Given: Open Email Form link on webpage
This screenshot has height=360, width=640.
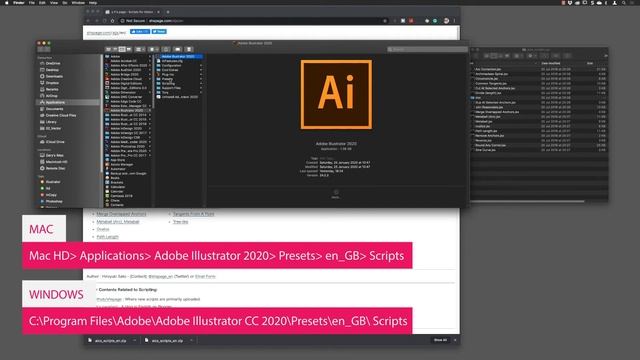Looking at the screenshot, I should [205, 276].
